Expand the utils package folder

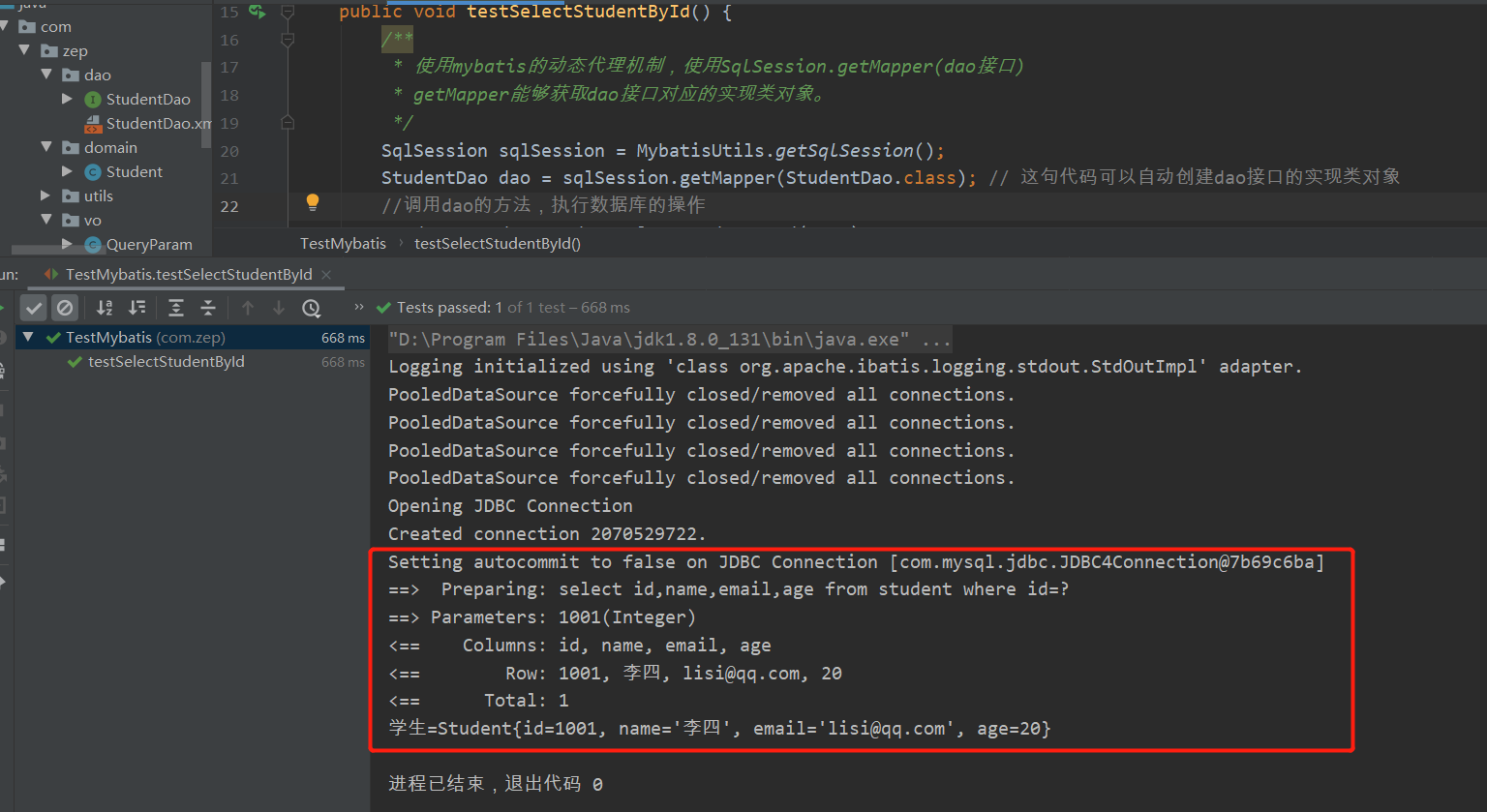pos(46,195)
